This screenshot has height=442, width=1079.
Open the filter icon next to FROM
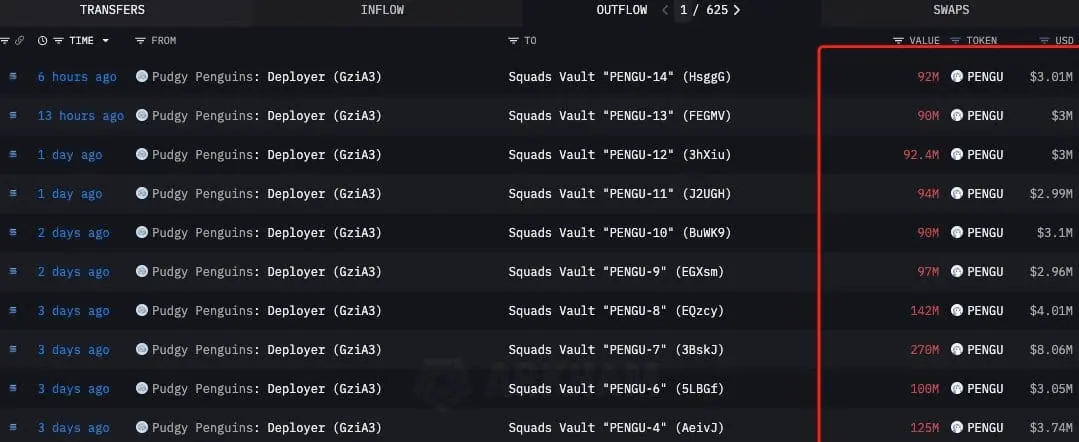coord(140,41)
